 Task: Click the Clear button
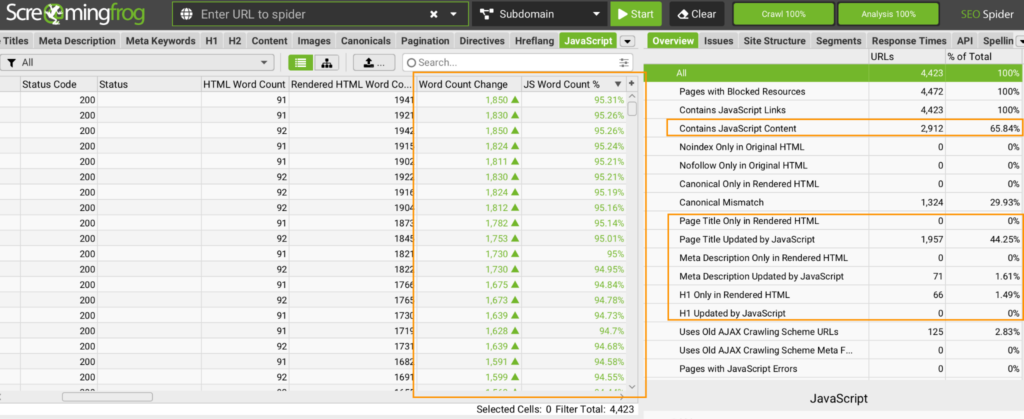(x=697, y=14)
